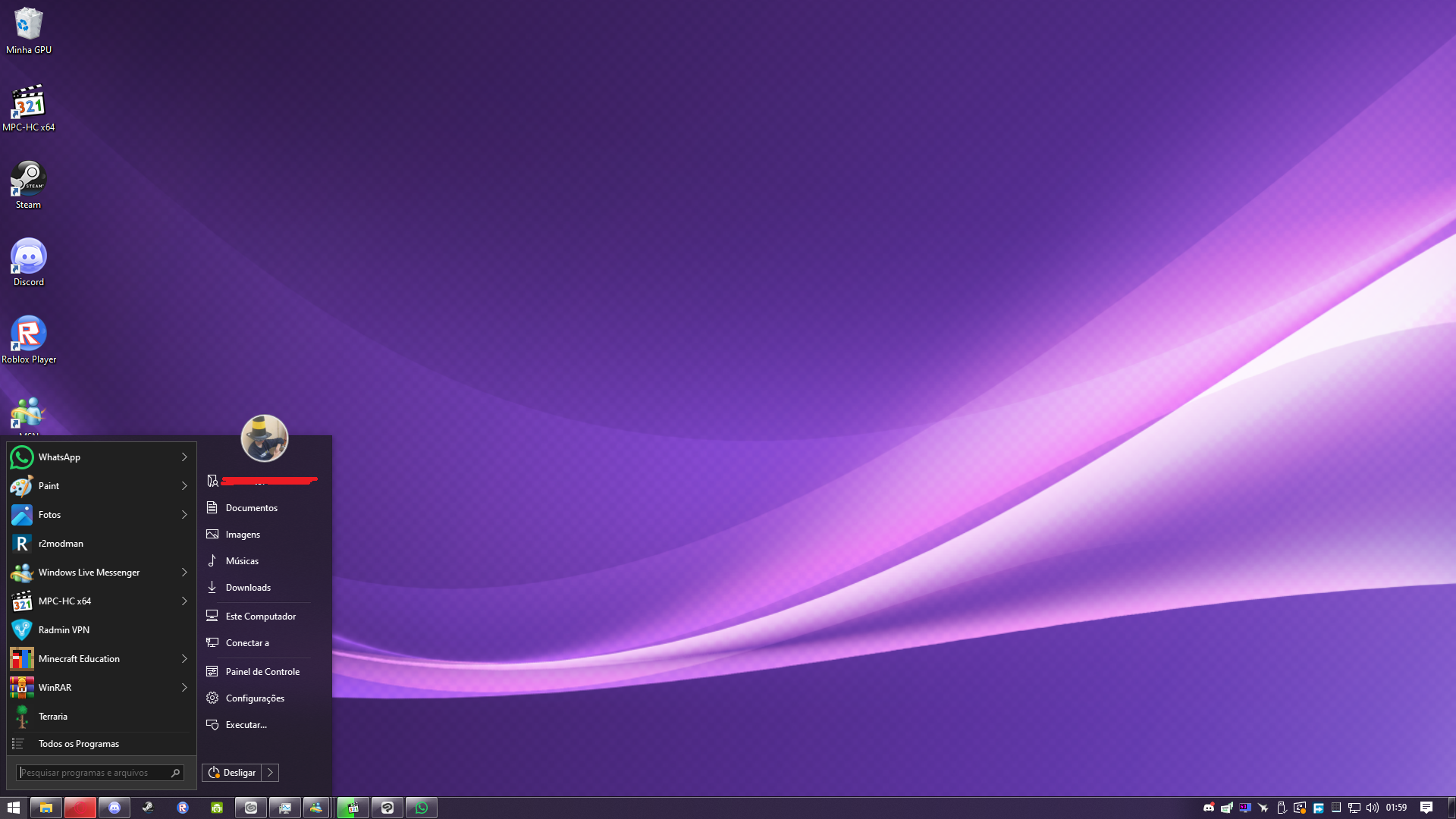Open Todos os Programas list
Viewport: 1456px width, 819px height.
(x=79, y=744)
